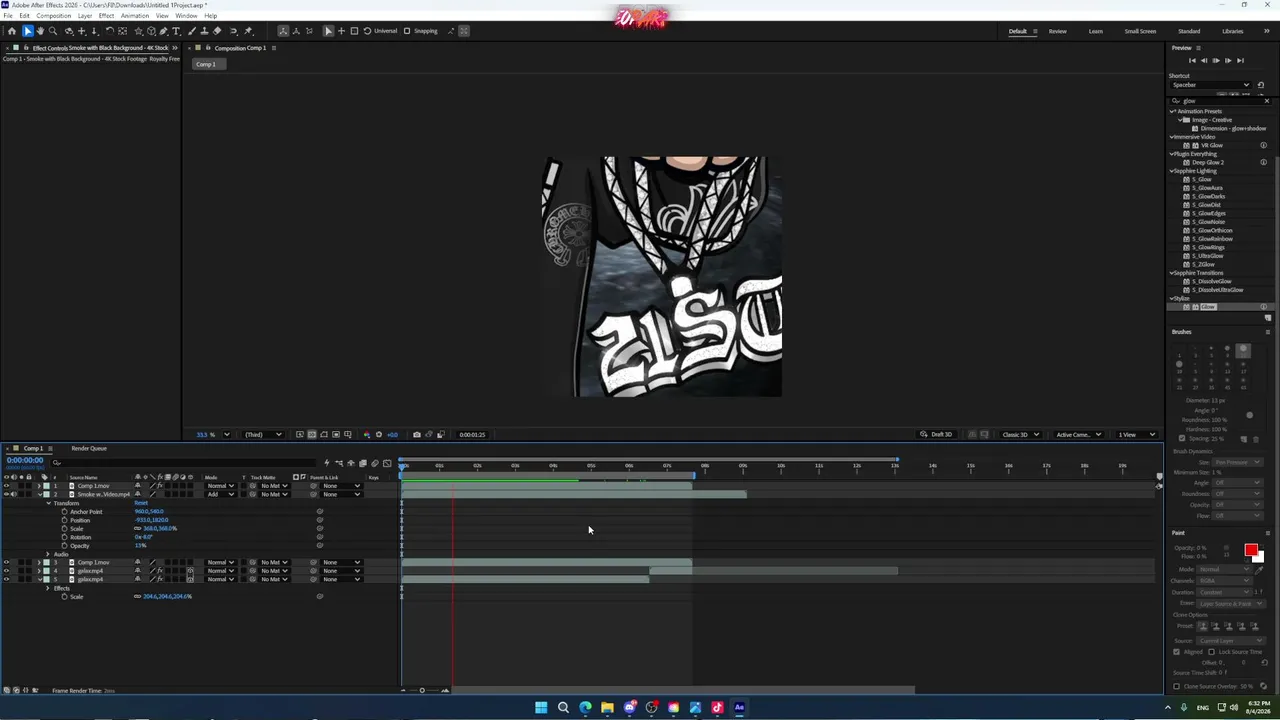This screenshot has width=1280, height=720.
Task: Collapse the Sapphire Transitions category
Action: click(1173, 273)
